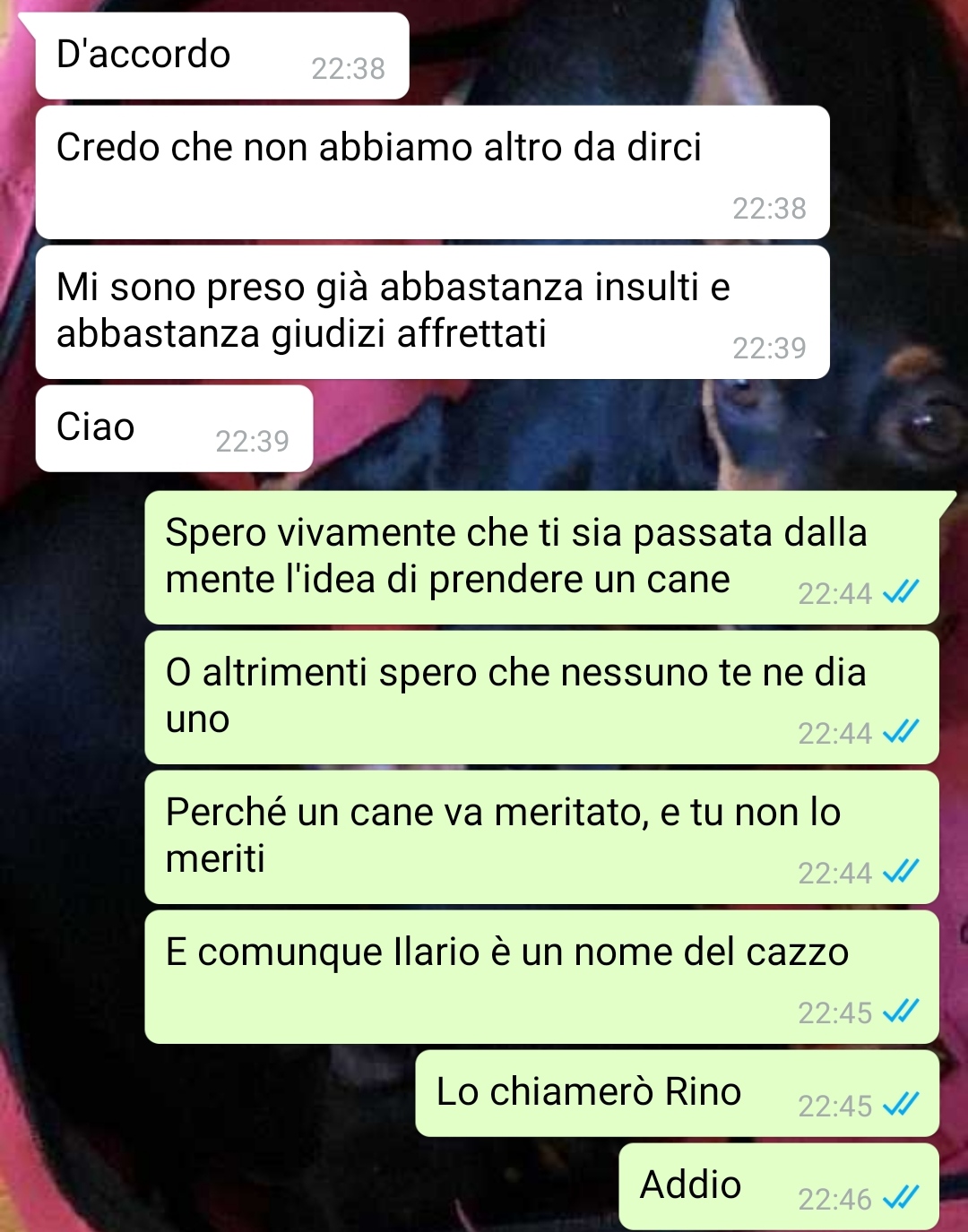Tap the 22:38 timestamp on "D'accordo"
The width and height of the screenshot is (968, 1232).
(348, 68)
